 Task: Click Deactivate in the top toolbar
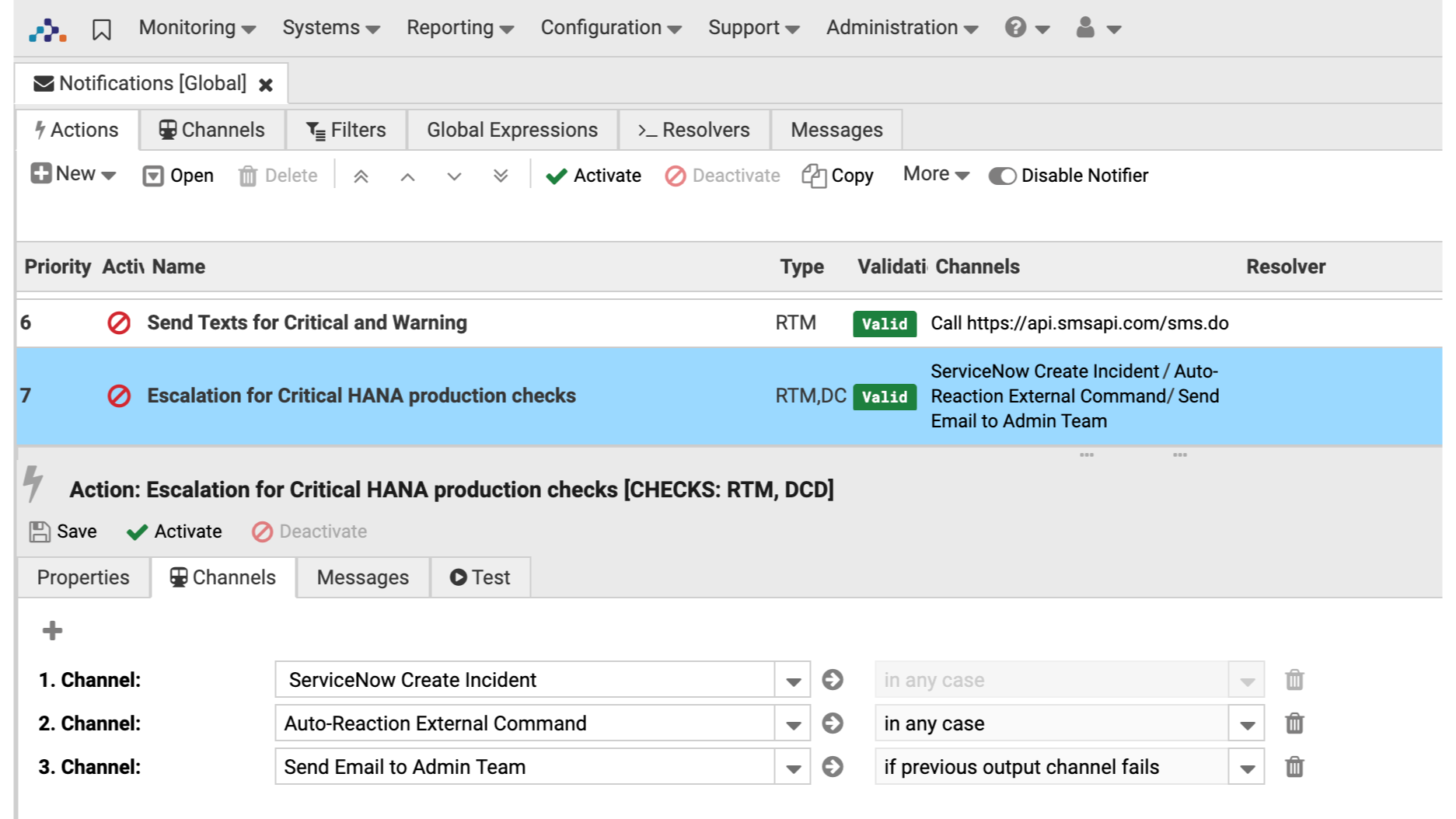click(x=722, y=176)
